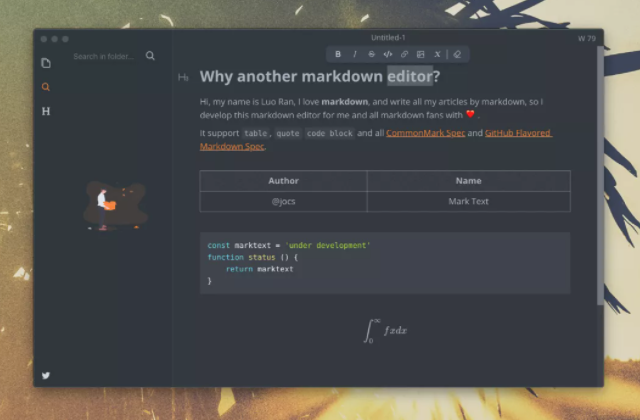Select the @jocs table cell
The height and width of the screenshot is (420, 640).
click(283, 201)
